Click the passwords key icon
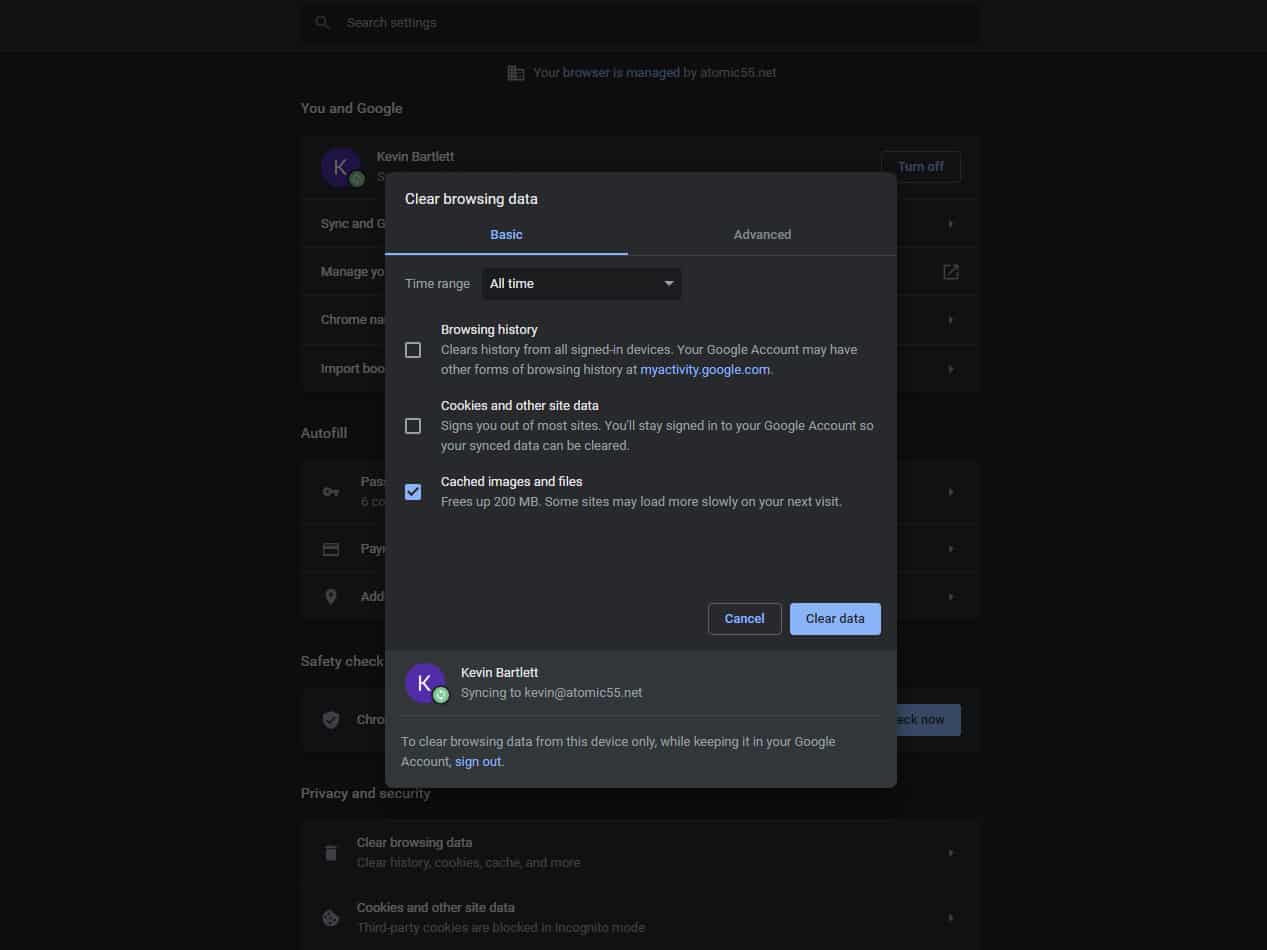The width and height of the screenshot is (1267, 950). [331, 492]
